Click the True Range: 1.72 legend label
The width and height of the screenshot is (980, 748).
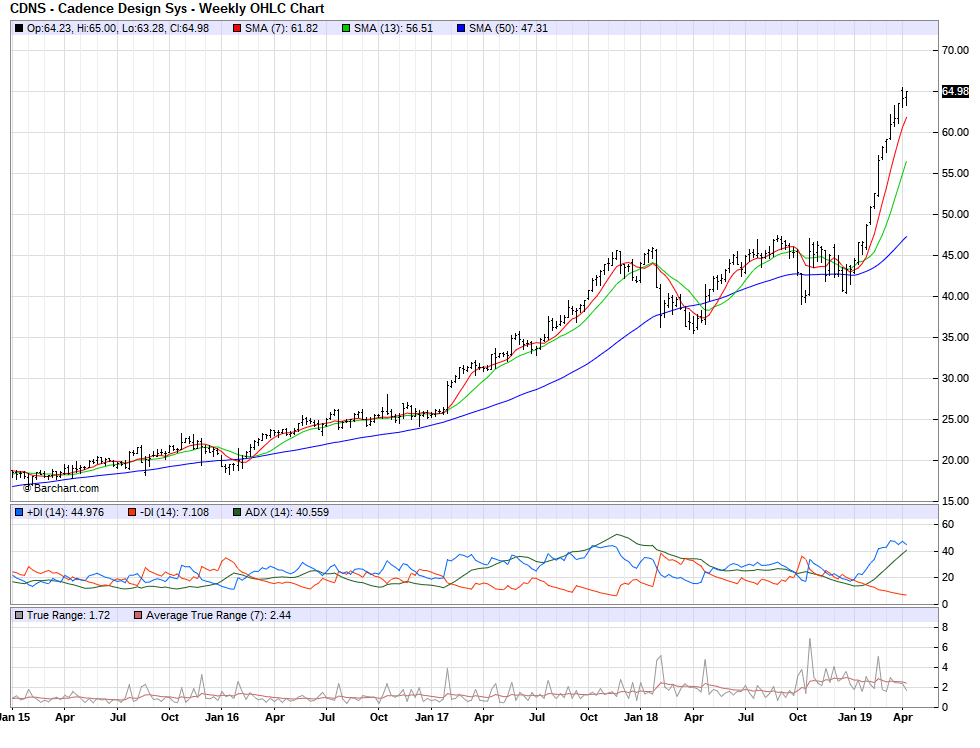[68, 614]
